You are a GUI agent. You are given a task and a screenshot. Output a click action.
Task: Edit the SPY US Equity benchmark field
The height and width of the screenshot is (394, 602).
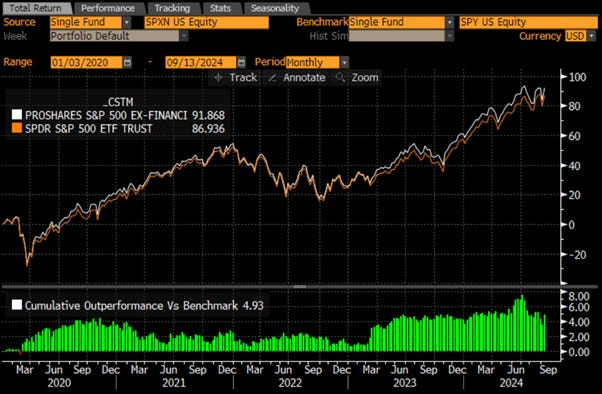[528, 22]
